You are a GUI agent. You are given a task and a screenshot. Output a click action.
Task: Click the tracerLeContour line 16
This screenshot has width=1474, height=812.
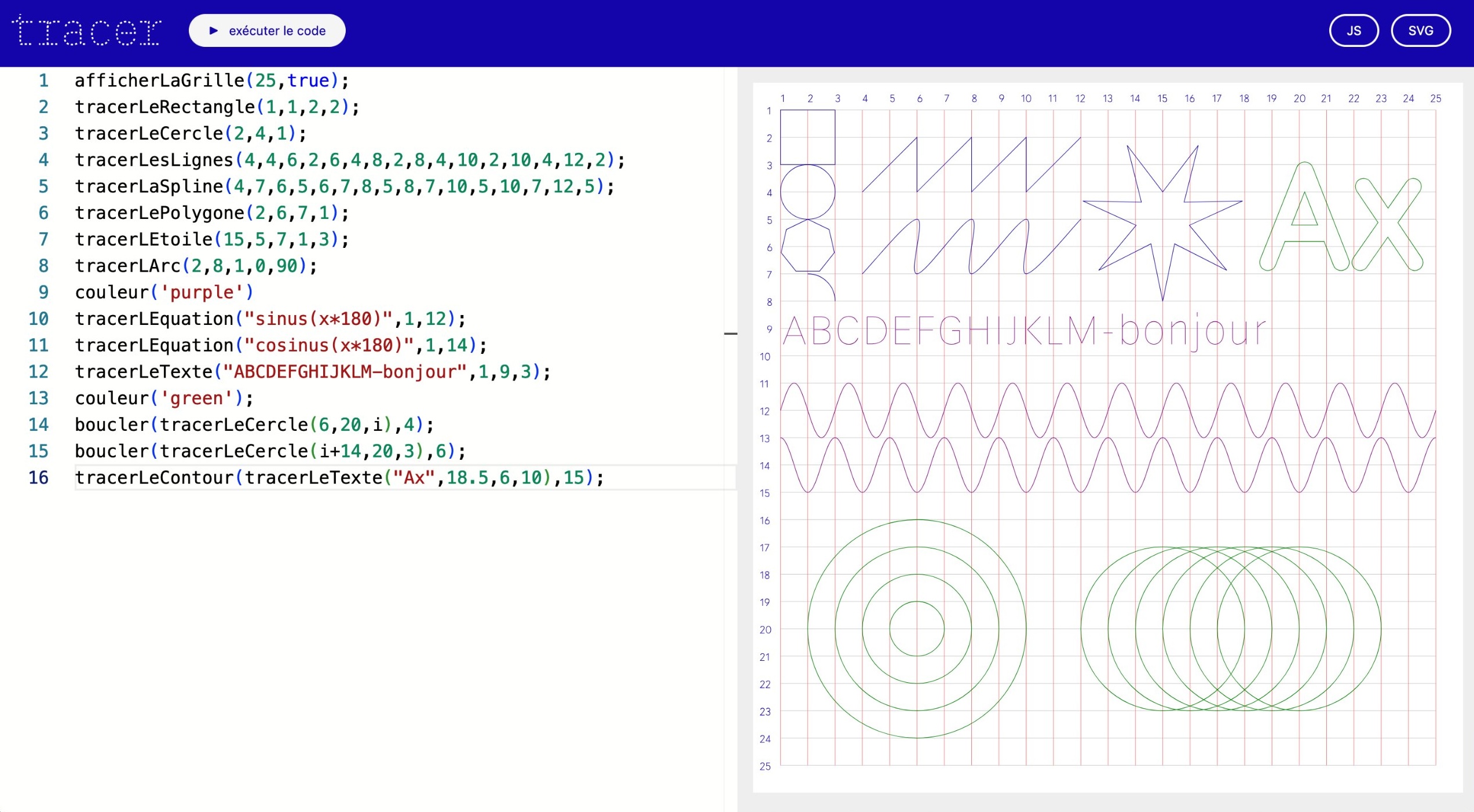coord(339,478)
